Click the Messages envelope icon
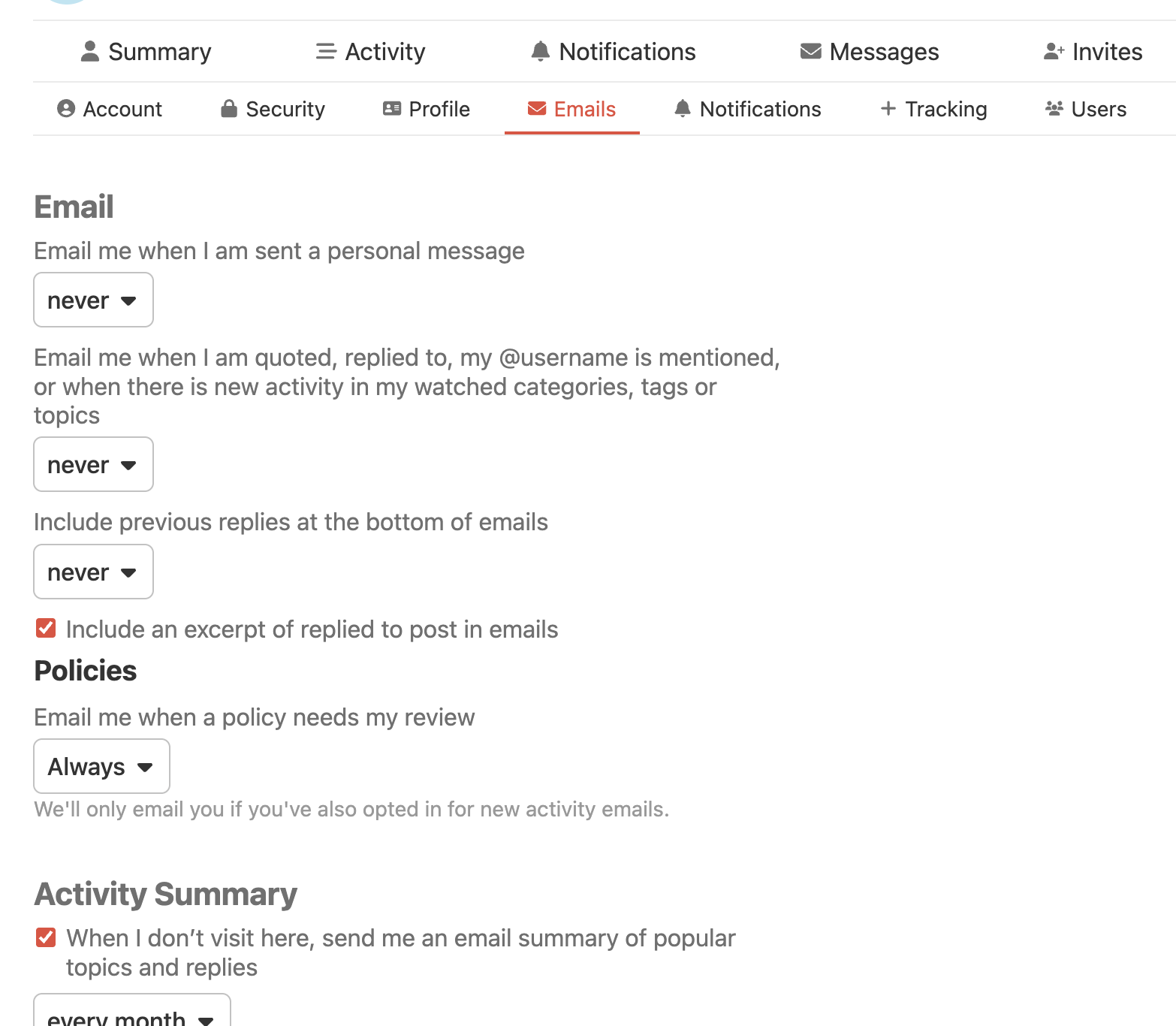The width and height of the screenshot is (1176, 1026). pos(810,51)
